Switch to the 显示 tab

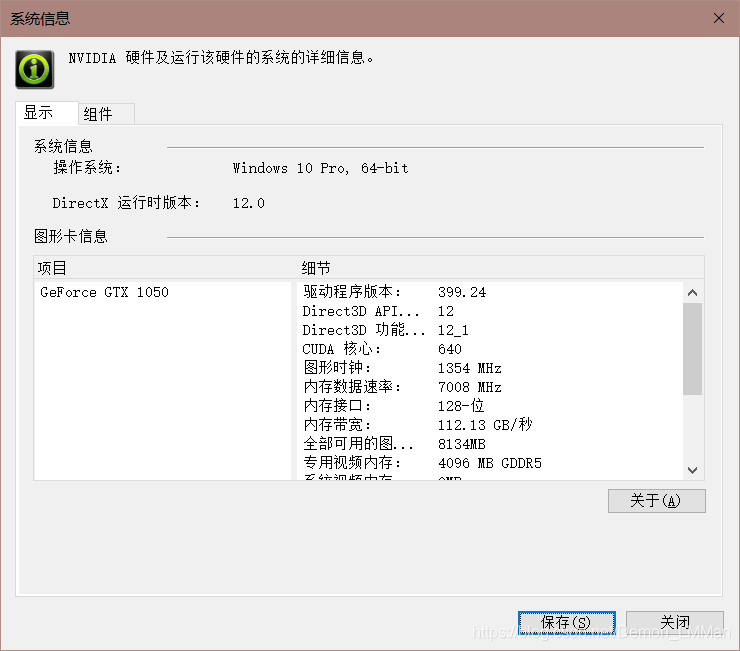(x=47, y=113)
